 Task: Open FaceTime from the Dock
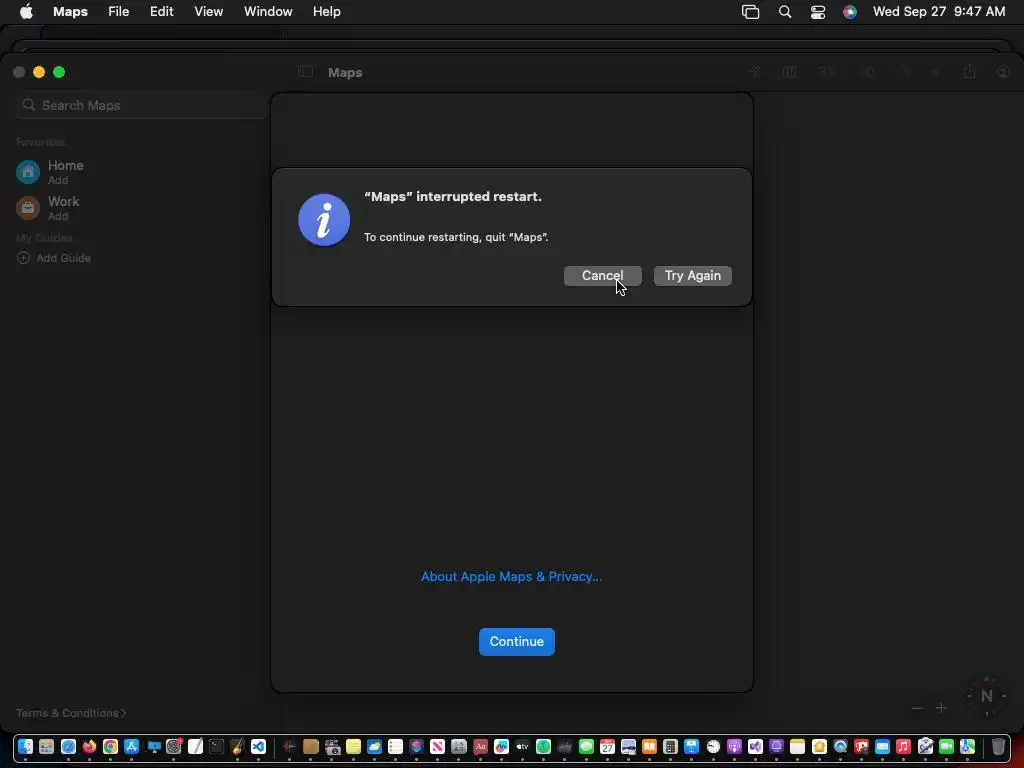click(x=946, y=746)
